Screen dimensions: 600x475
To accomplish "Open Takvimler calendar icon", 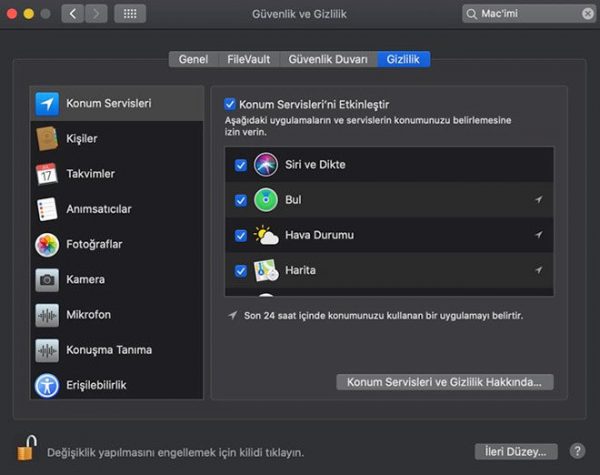I will [x=47, y=174].
